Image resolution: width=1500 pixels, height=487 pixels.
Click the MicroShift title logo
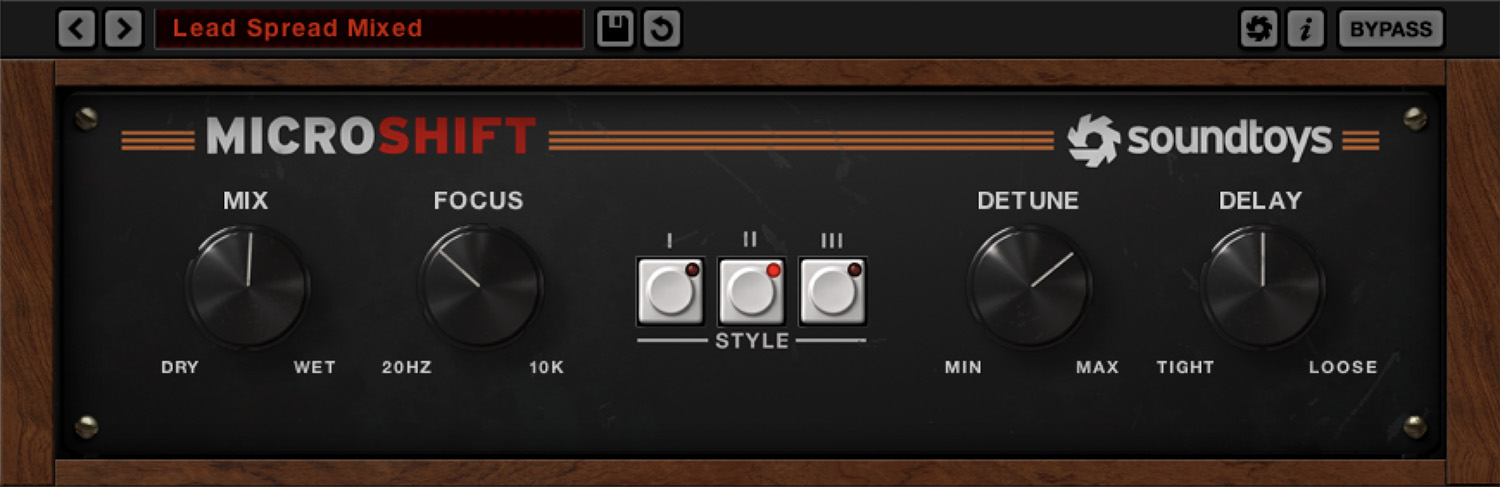click(371, 137)
